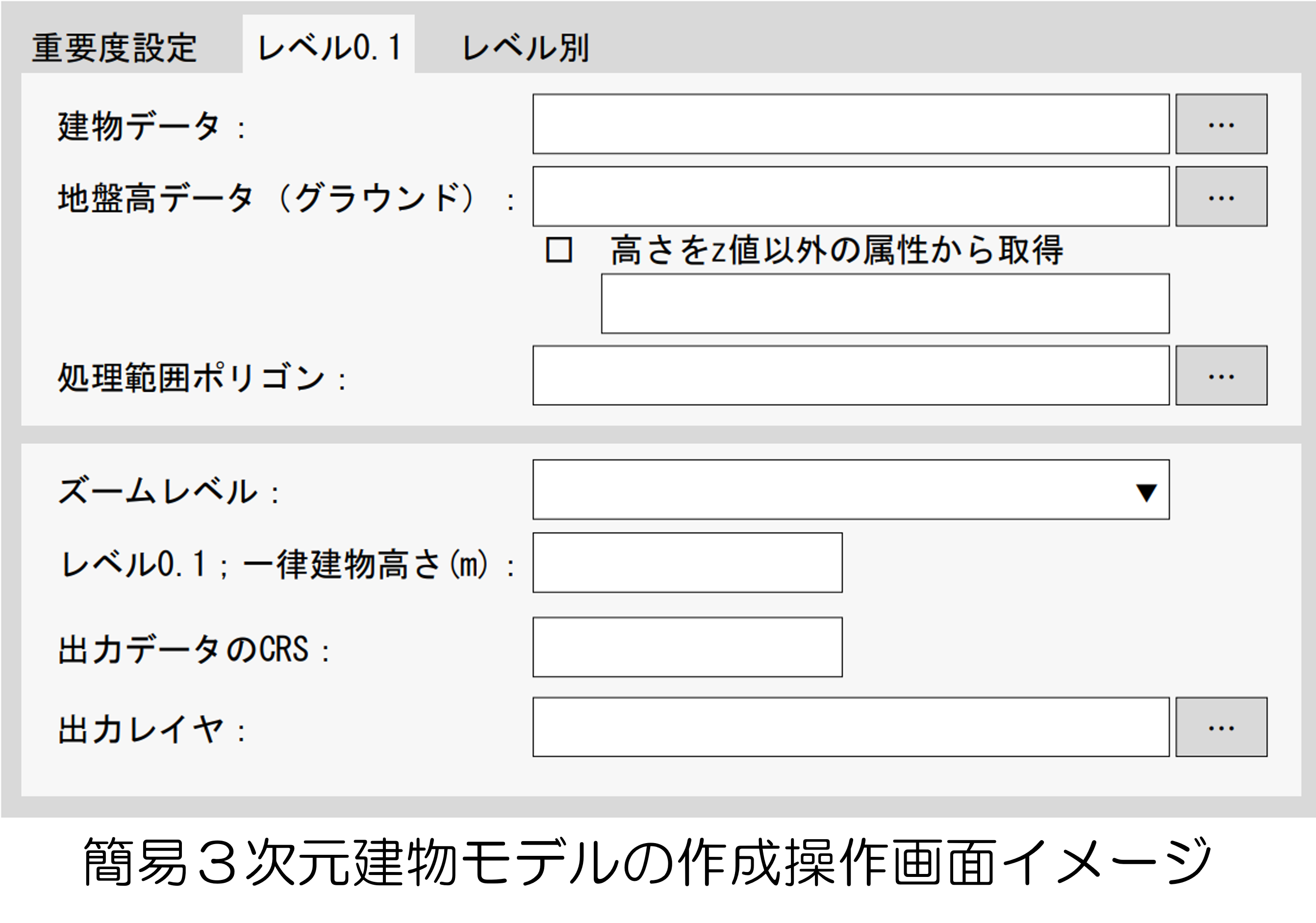Screen dimensions: 1316x923
Task: Click the 出力レイヤ path input field
Action: (x=851, y=727)
